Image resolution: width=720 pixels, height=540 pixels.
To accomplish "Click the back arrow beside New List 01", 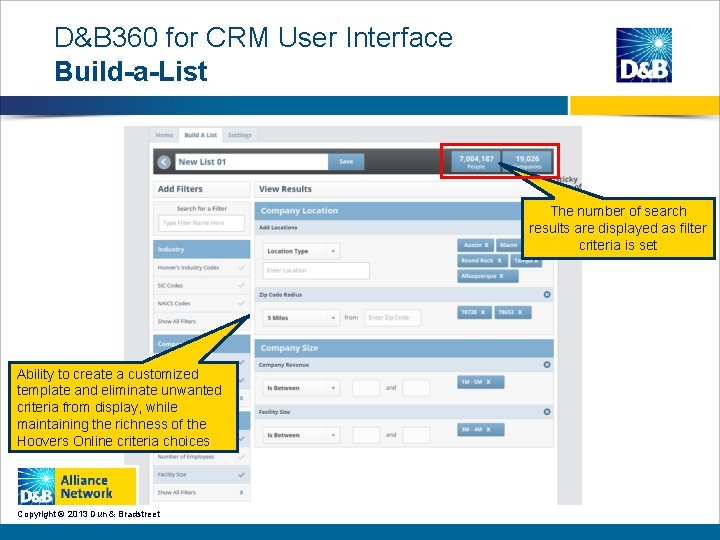I will click(x=164, y=162).
